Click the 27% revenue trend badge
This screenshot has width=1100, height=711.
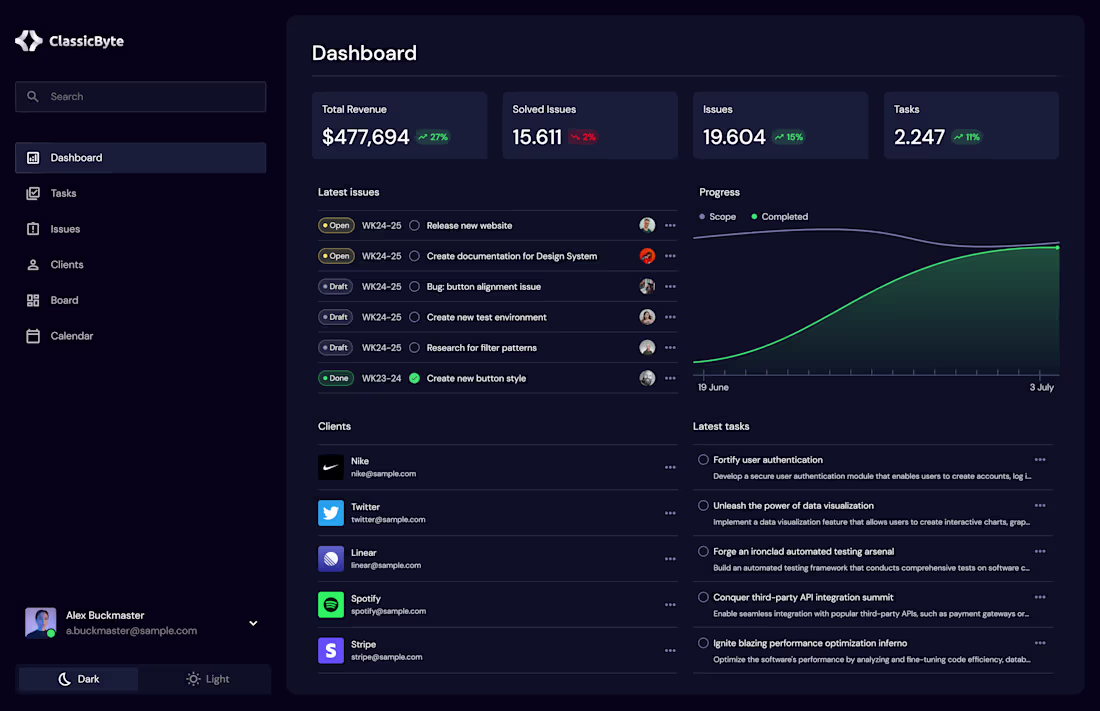point(434,137)
